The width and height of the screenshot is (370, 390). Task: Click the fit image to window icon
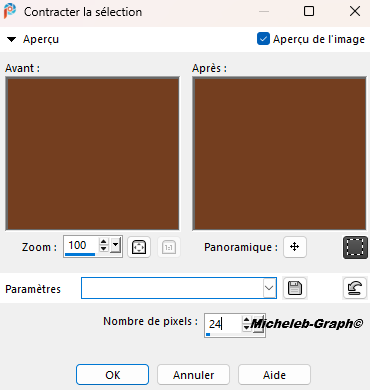coord(139,247)
